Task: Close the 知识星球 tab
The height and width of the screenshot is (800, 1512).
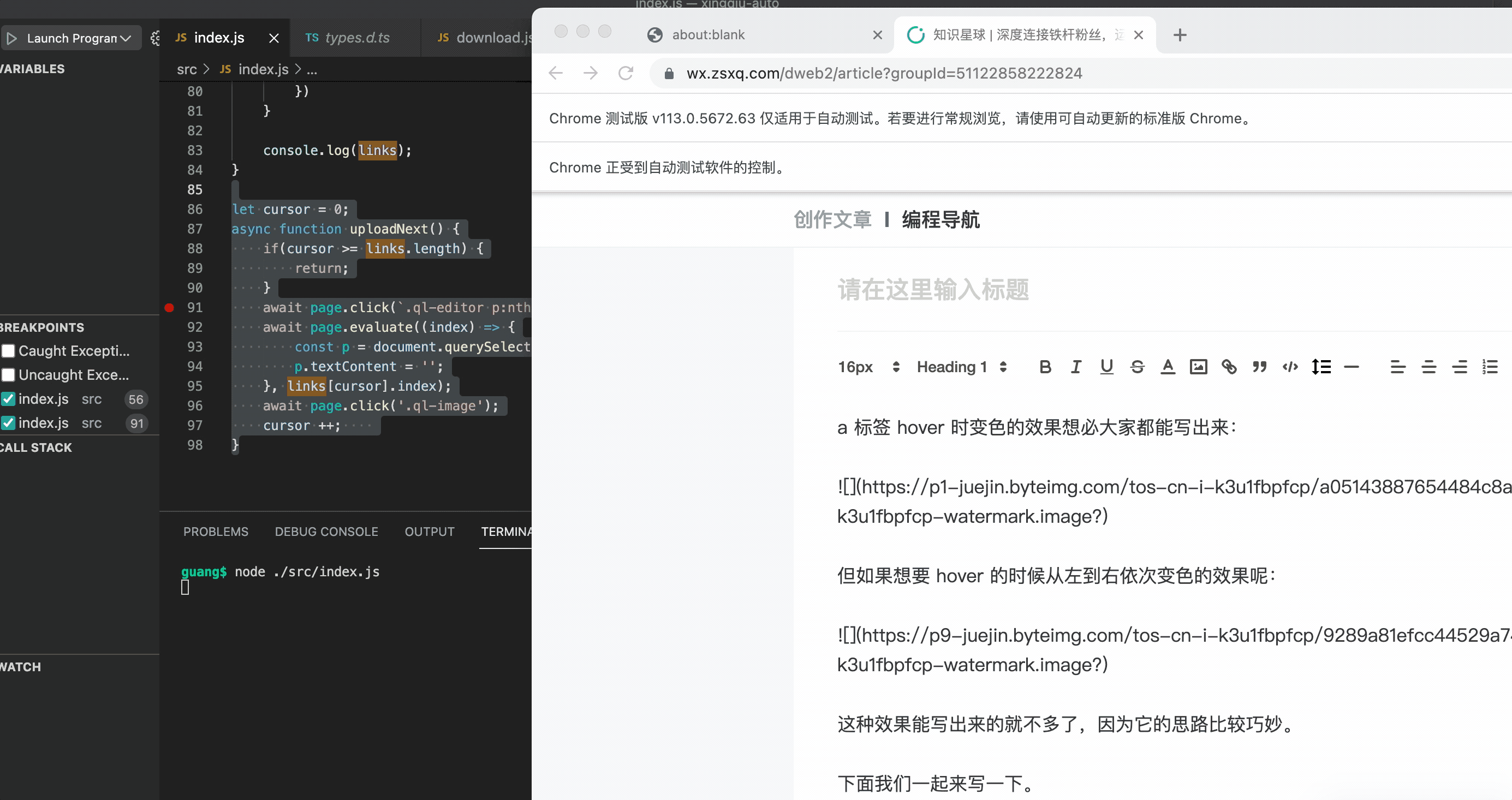Action: (x=1139, y=35)
